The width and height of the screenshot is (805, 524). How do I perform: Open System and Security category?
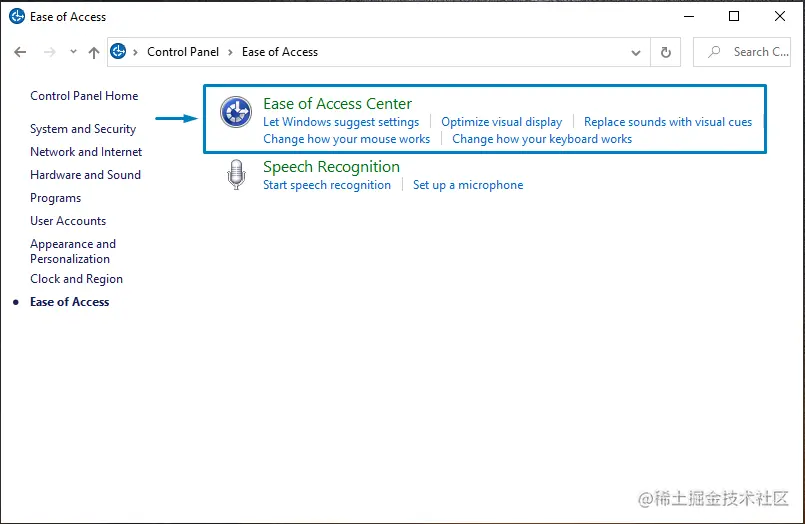pyautogui.click(x=83, y=129)
